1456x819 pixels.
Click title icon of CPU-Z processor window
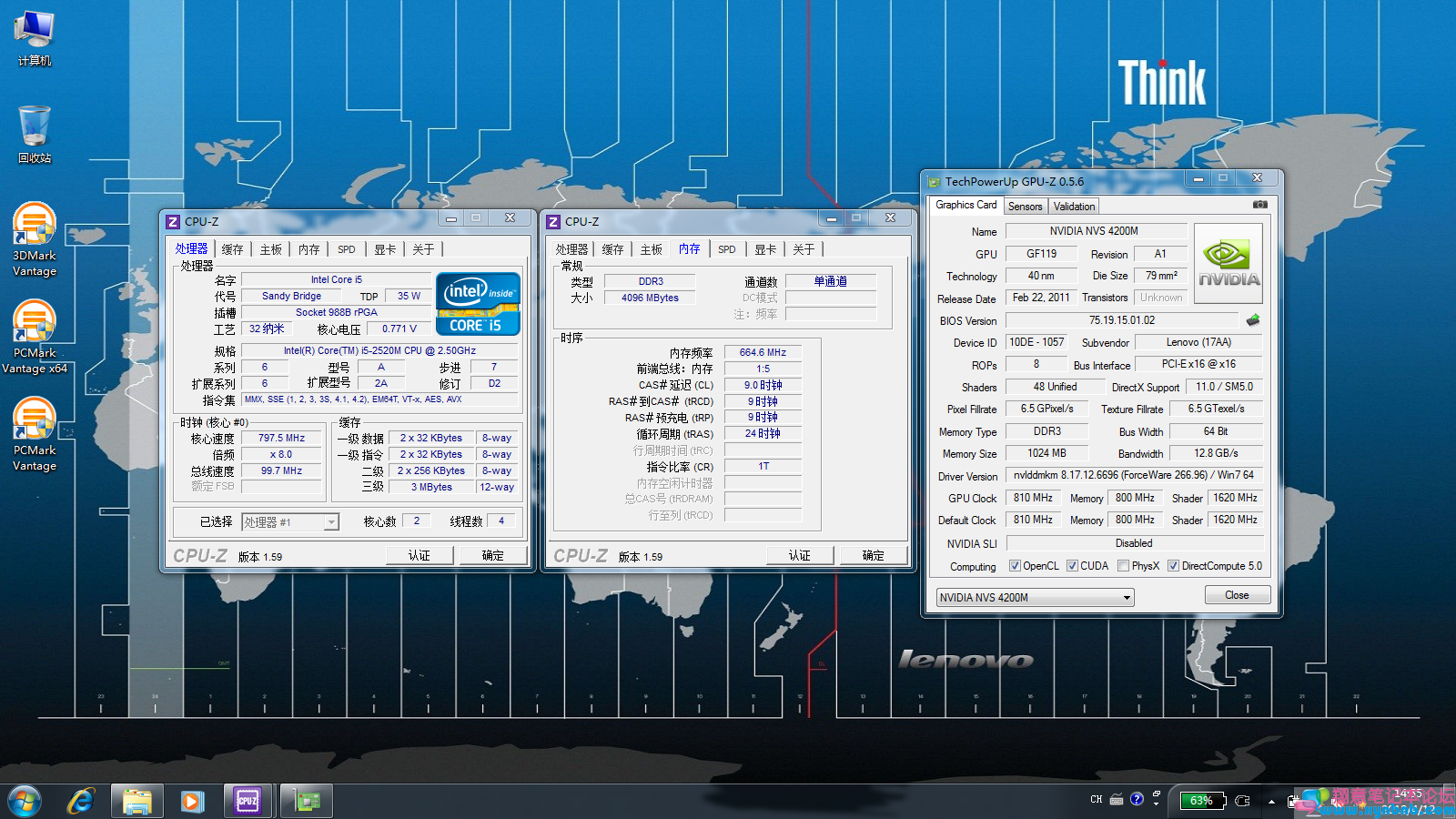[x=173, y=221]
